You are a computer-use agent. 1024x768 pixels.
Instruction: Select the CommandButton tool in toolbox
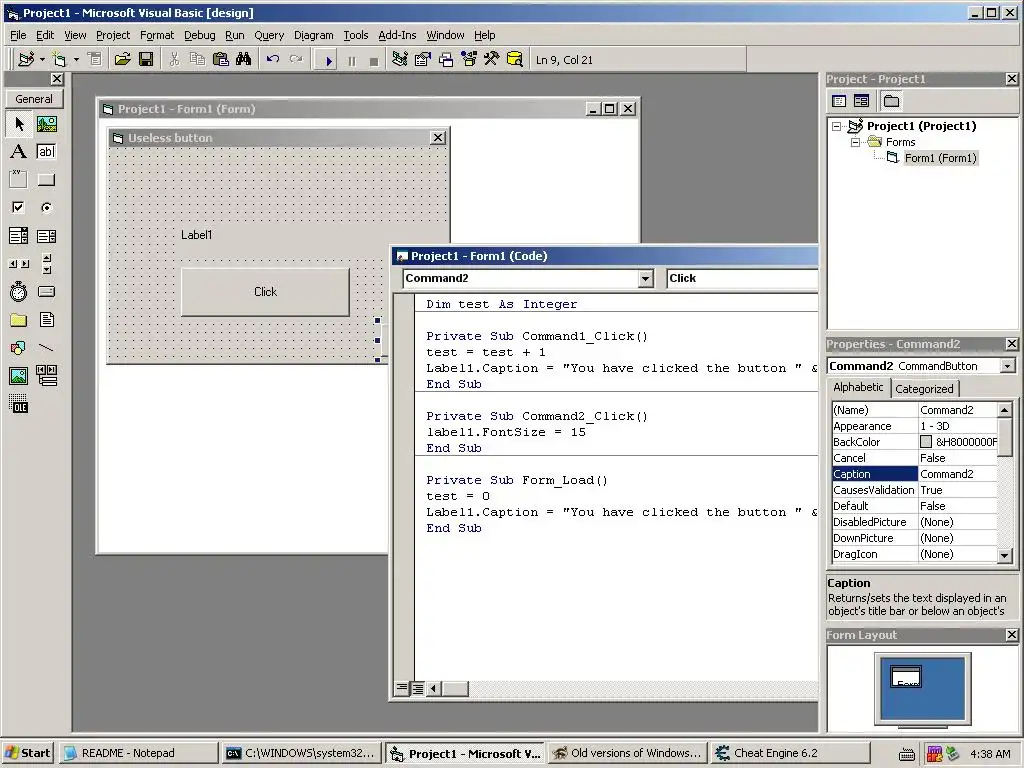tap(46, 180)
